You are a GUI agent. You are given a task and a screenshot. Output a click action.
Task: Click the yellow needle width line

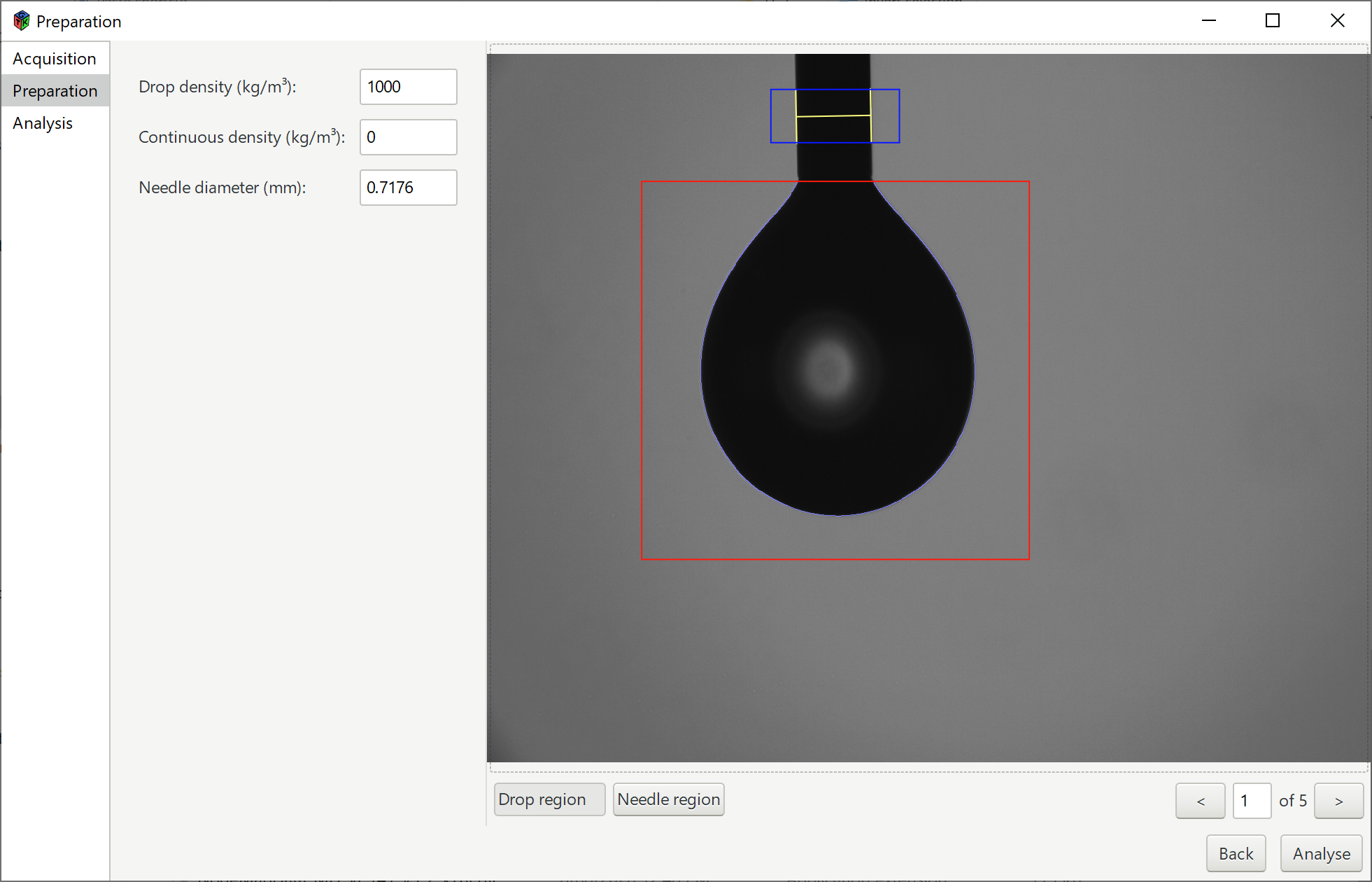click(x=833, y=115)
